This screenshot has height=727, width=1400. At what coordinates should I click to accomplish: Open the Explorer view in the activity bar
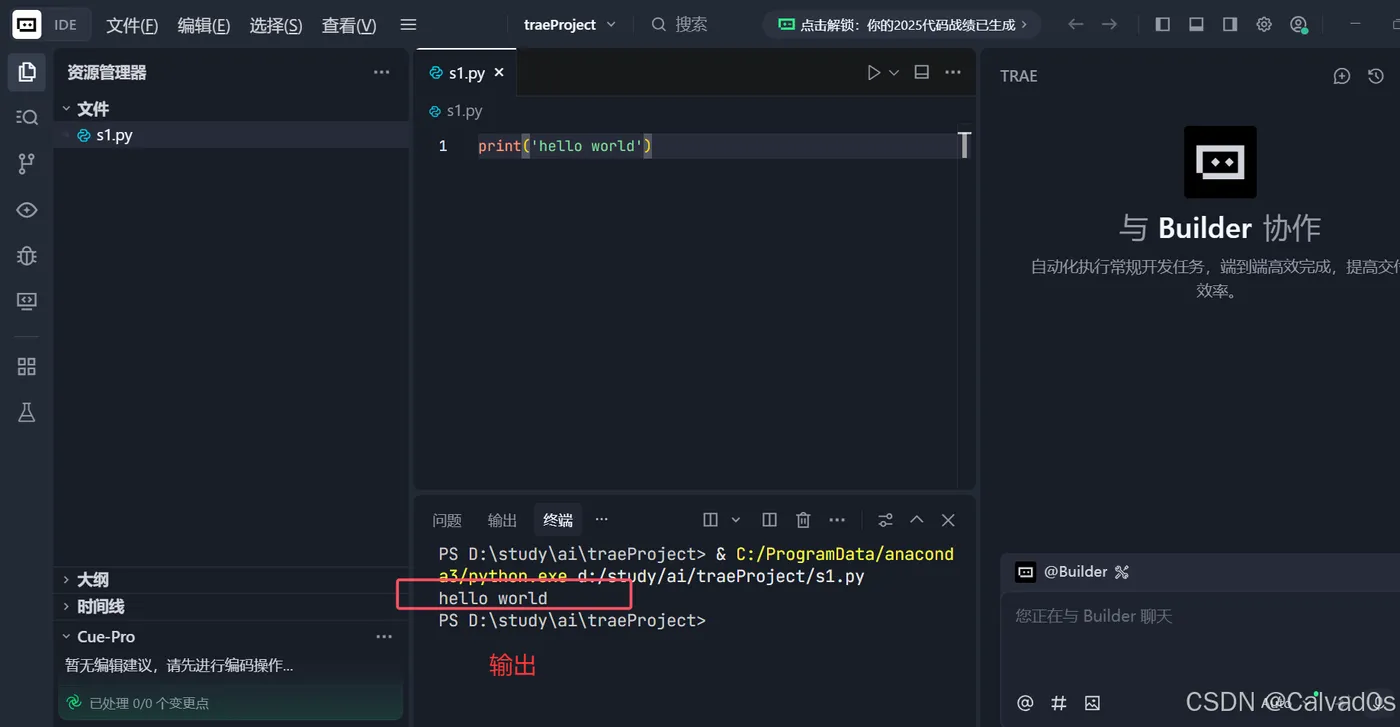click(x=27, y=72)
